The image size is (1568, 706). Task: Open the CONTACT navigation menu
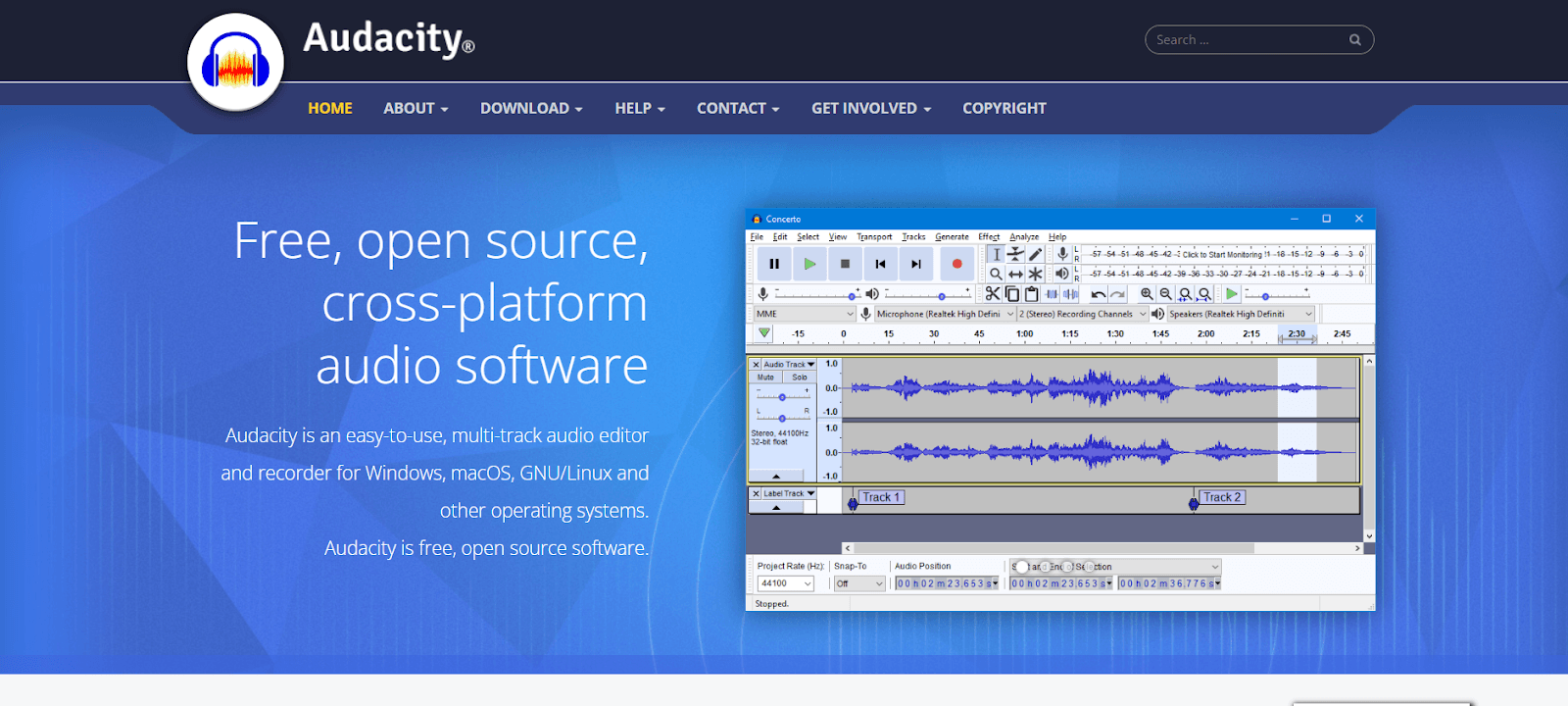[738, 108]
